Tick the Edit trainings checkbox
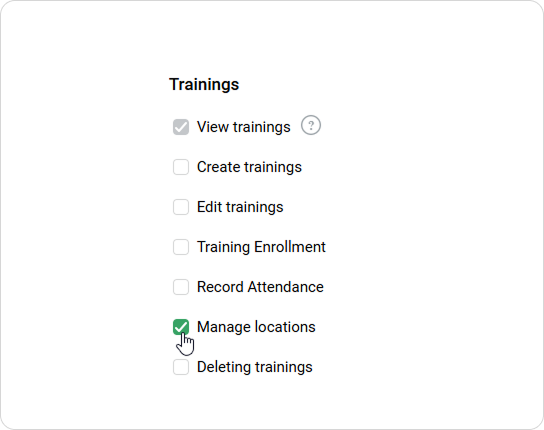The width and height of the screenshot is (544, 430). pos(181,207)
